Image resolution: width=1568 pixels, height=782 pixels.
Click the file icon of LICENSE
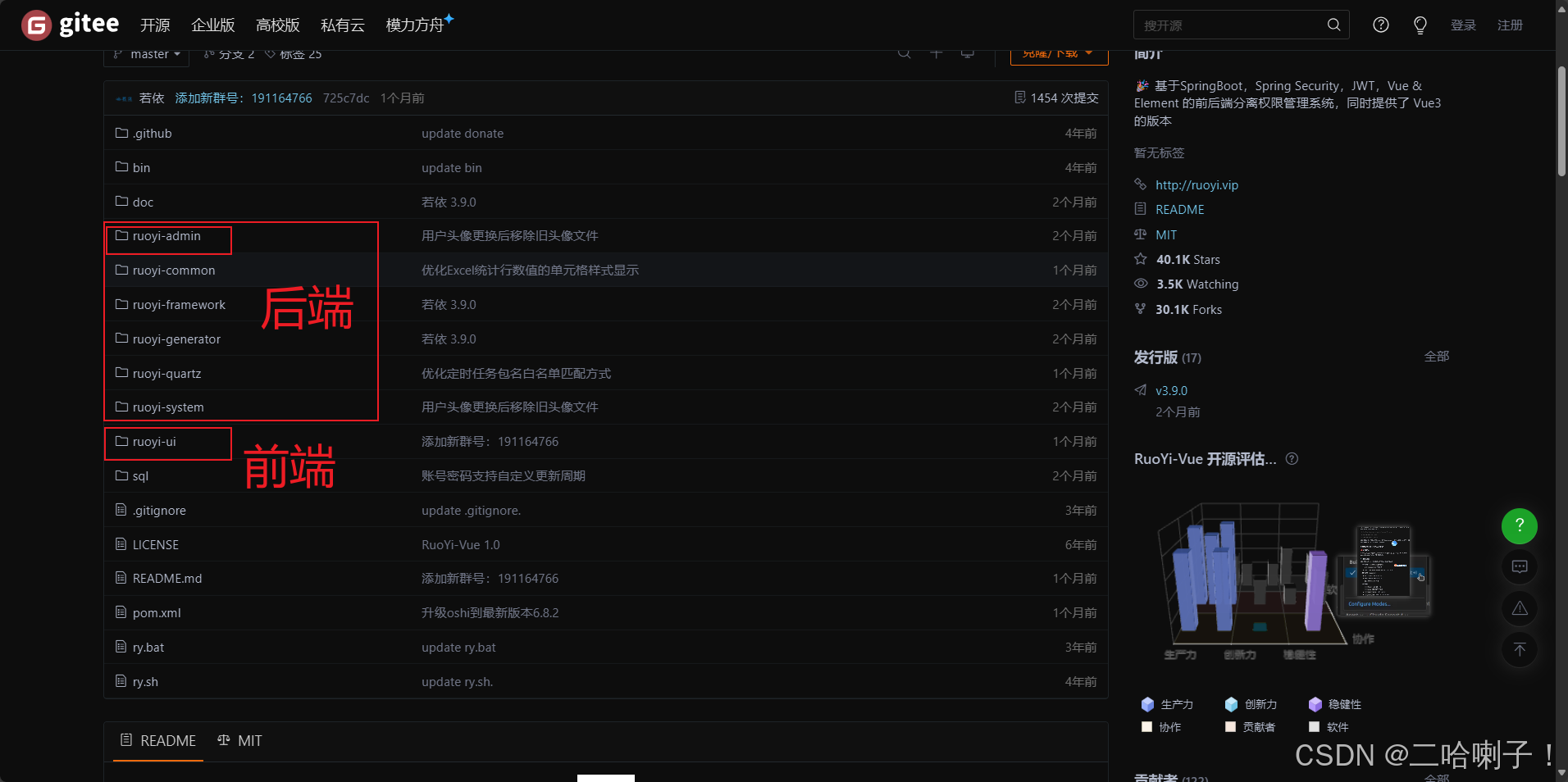pyautogui.click(x=121, y=544)
